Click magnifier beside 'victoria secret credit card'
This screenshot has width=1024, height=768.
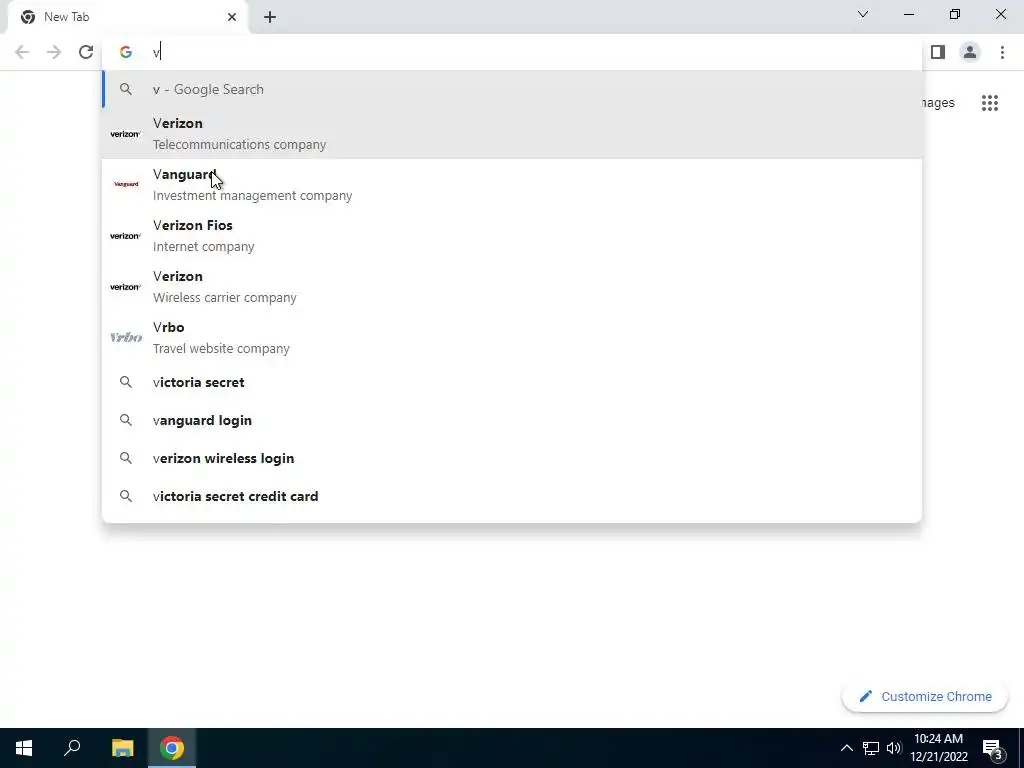coord(126,496)
